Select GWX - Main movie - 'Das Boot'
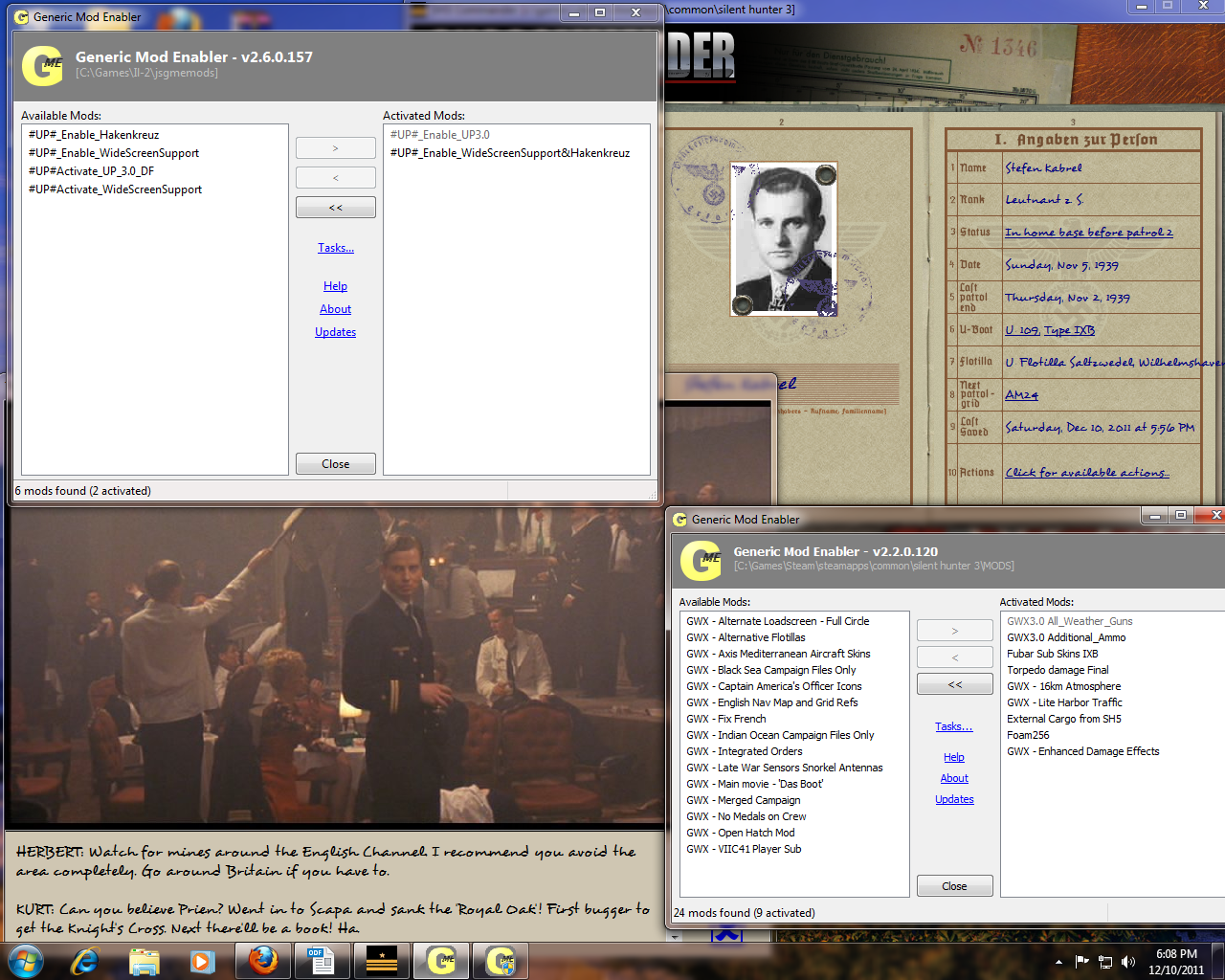The width and height of the screenshot is (1225, 980). coord(755,784)
